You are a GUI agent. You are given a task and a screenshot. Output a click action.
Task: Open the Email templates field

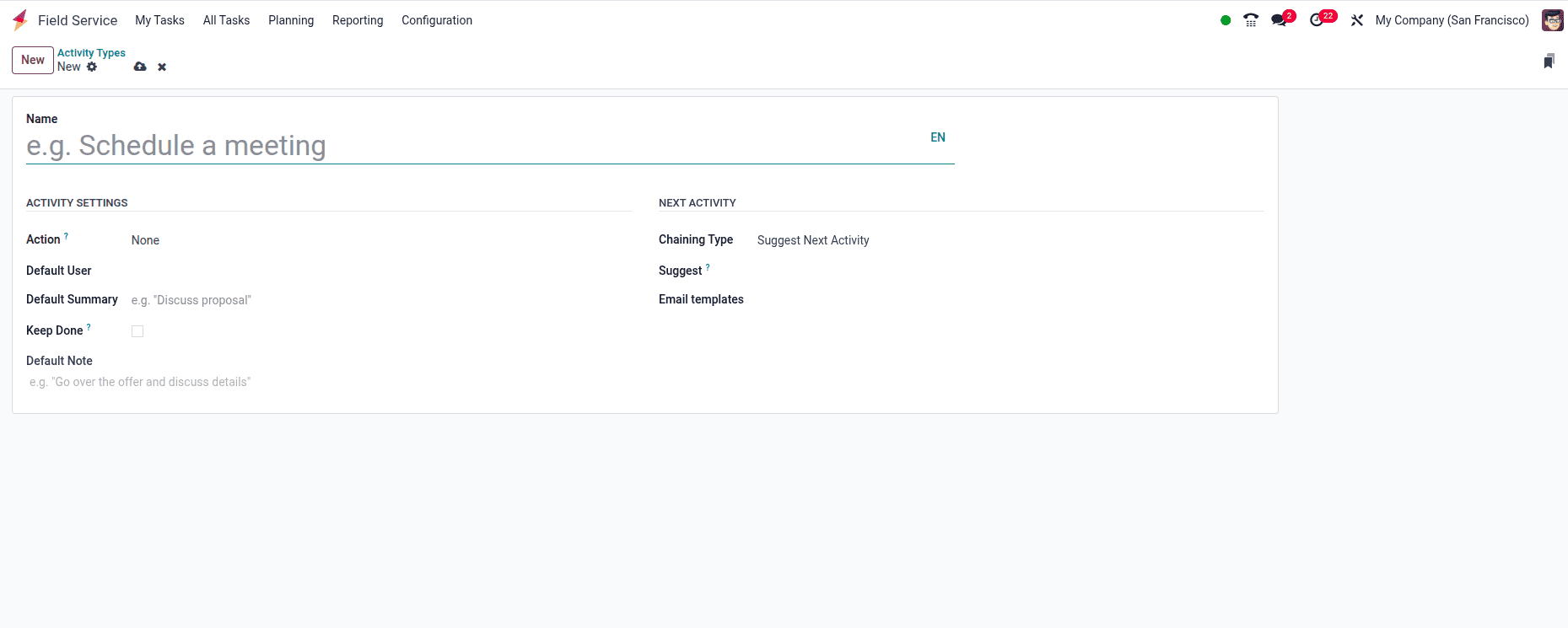1010,299
